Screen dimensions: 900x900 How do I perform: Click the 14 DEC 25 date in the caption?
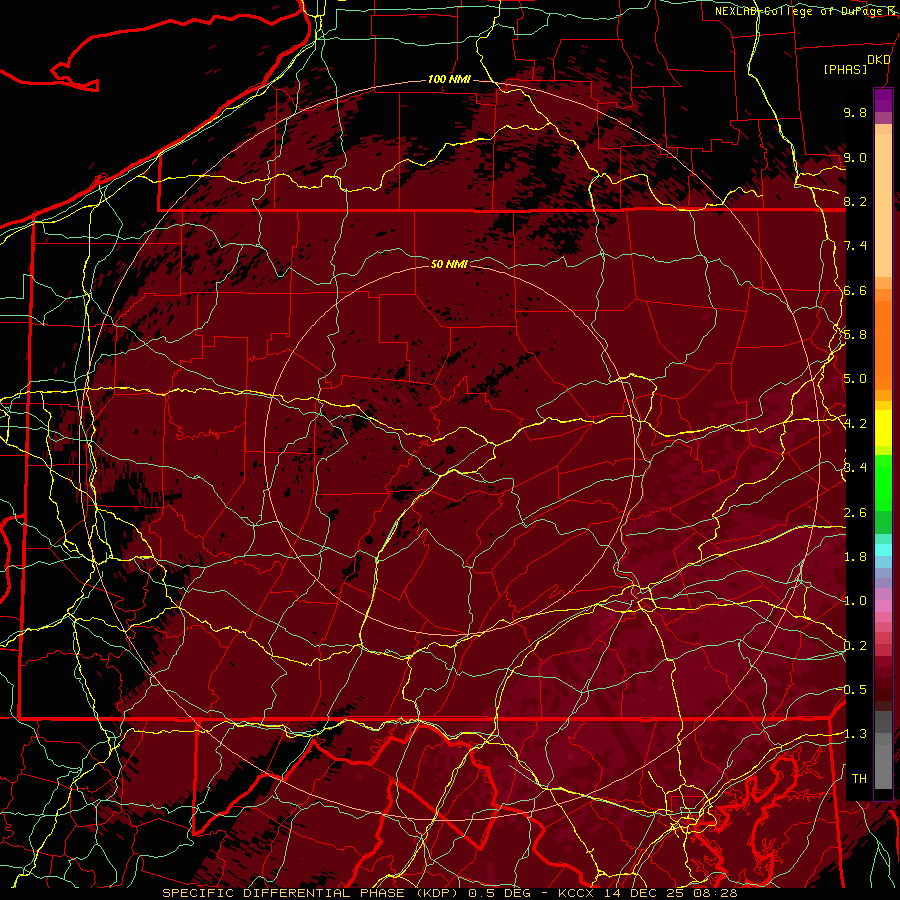[x=643, y=893]
